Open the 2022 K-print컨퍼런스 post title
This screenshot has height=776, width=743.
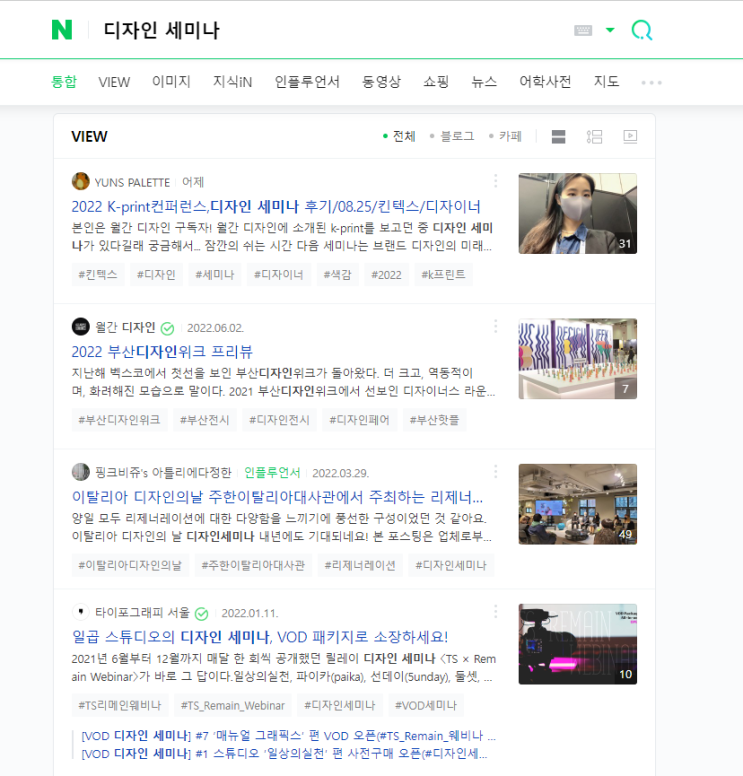pos(276,206)
